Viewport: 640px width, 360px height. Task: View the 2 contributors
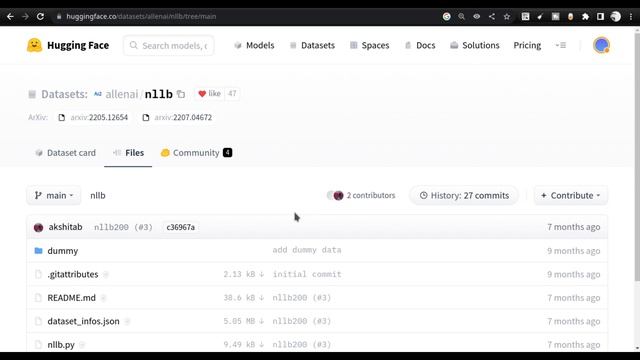tap(361, 196)
